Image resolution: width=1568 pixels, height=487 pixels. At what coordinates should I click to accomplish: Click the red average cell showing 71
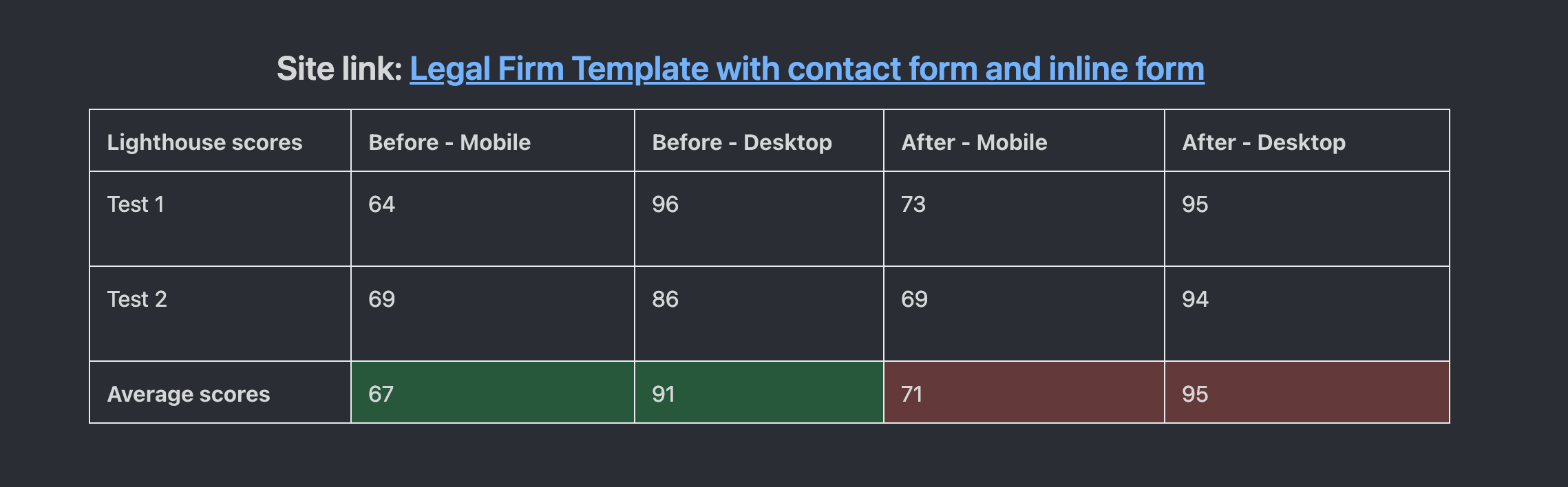point(1024,392)
